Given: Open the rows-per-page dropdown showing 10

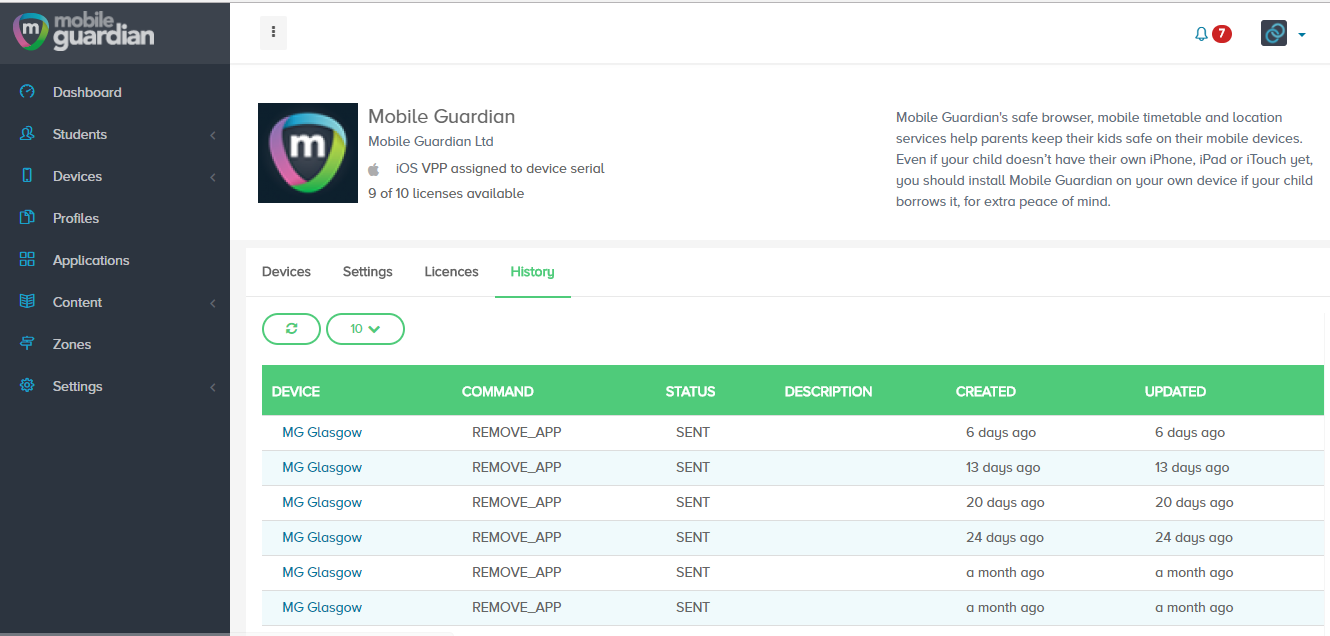Looking at the screenshot, I should point(365,329).
